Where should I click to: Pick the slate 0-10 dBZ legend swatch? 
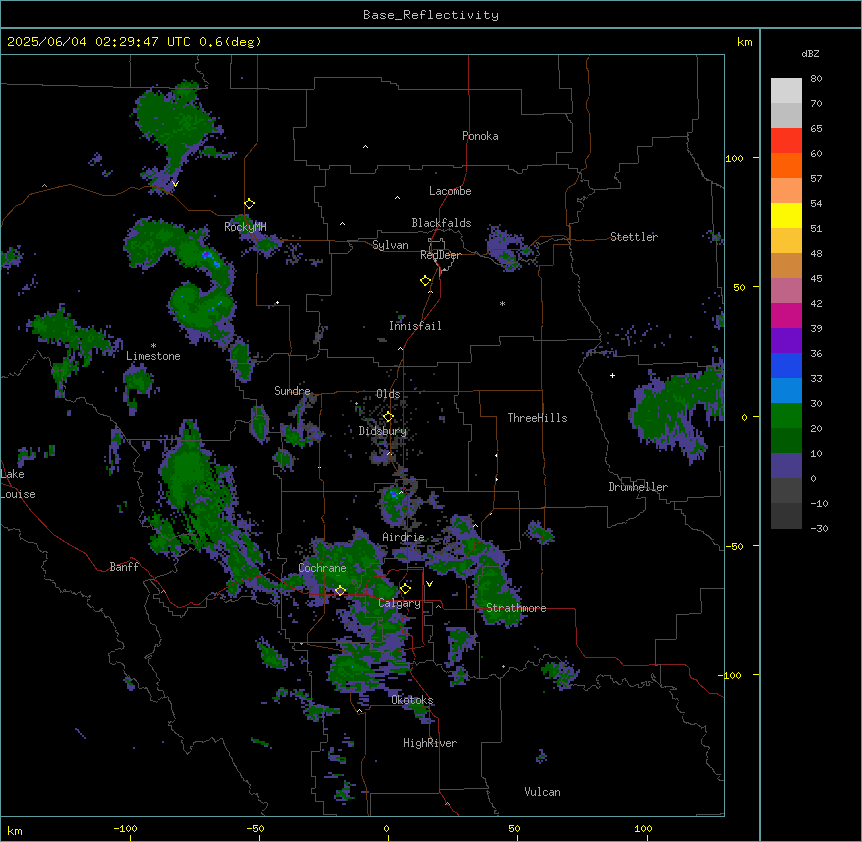pos(786,466)
